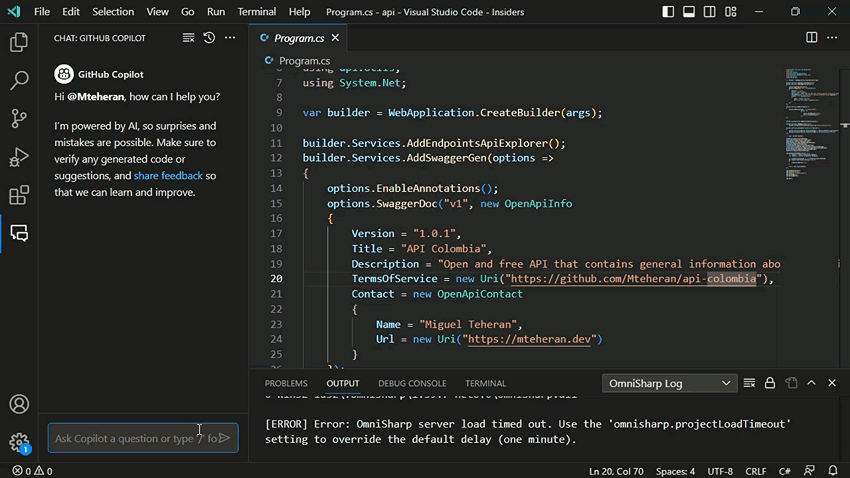Click the GitHub Copilot avatar icon
The width and height of the screenshot is (850, 478).
point(64,74)
